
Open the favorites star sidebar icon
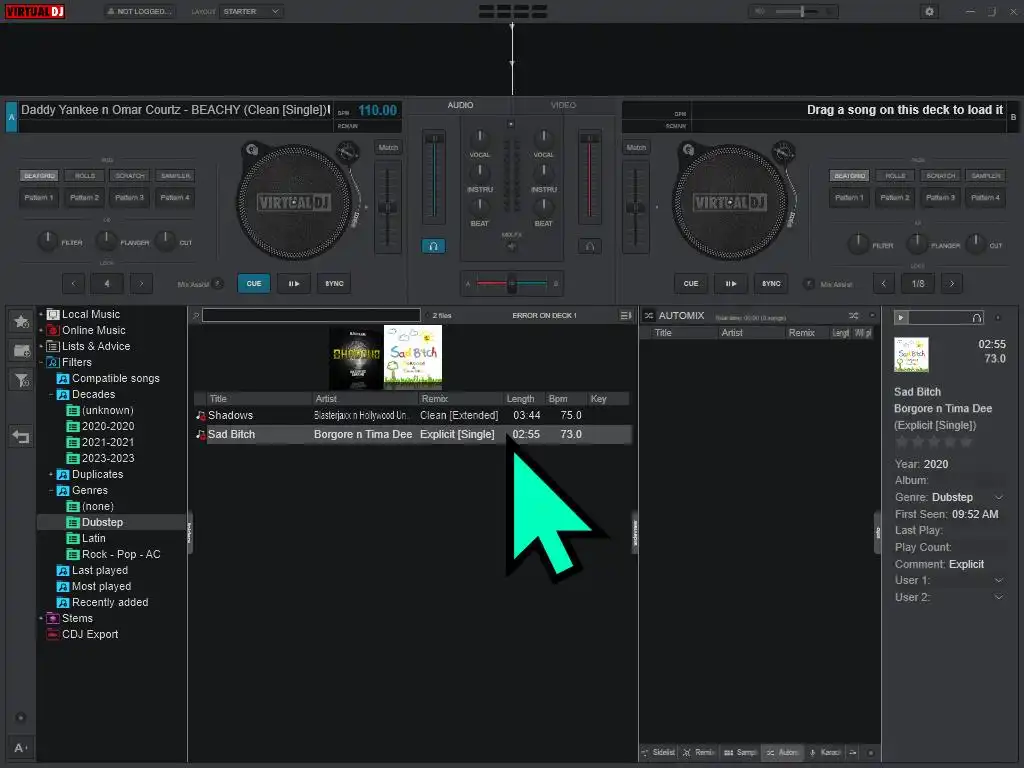tap(22, 321)
